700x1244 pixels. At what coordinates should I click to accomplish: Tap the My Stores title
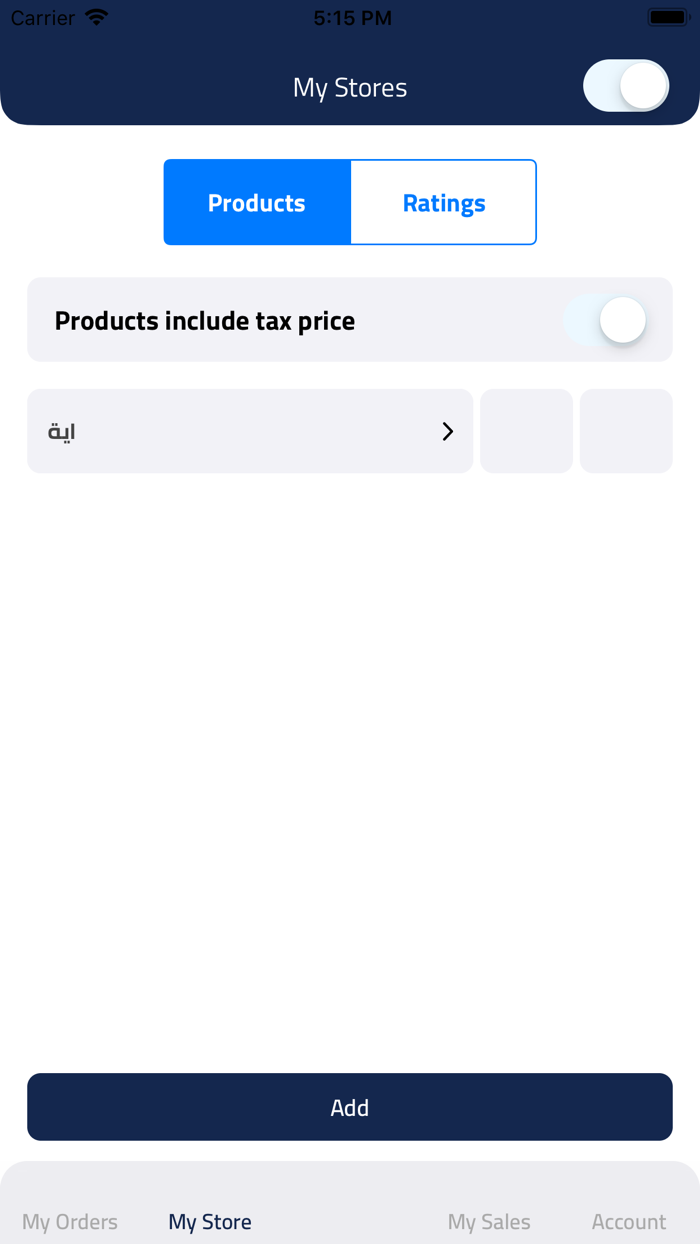click(350, 87)
